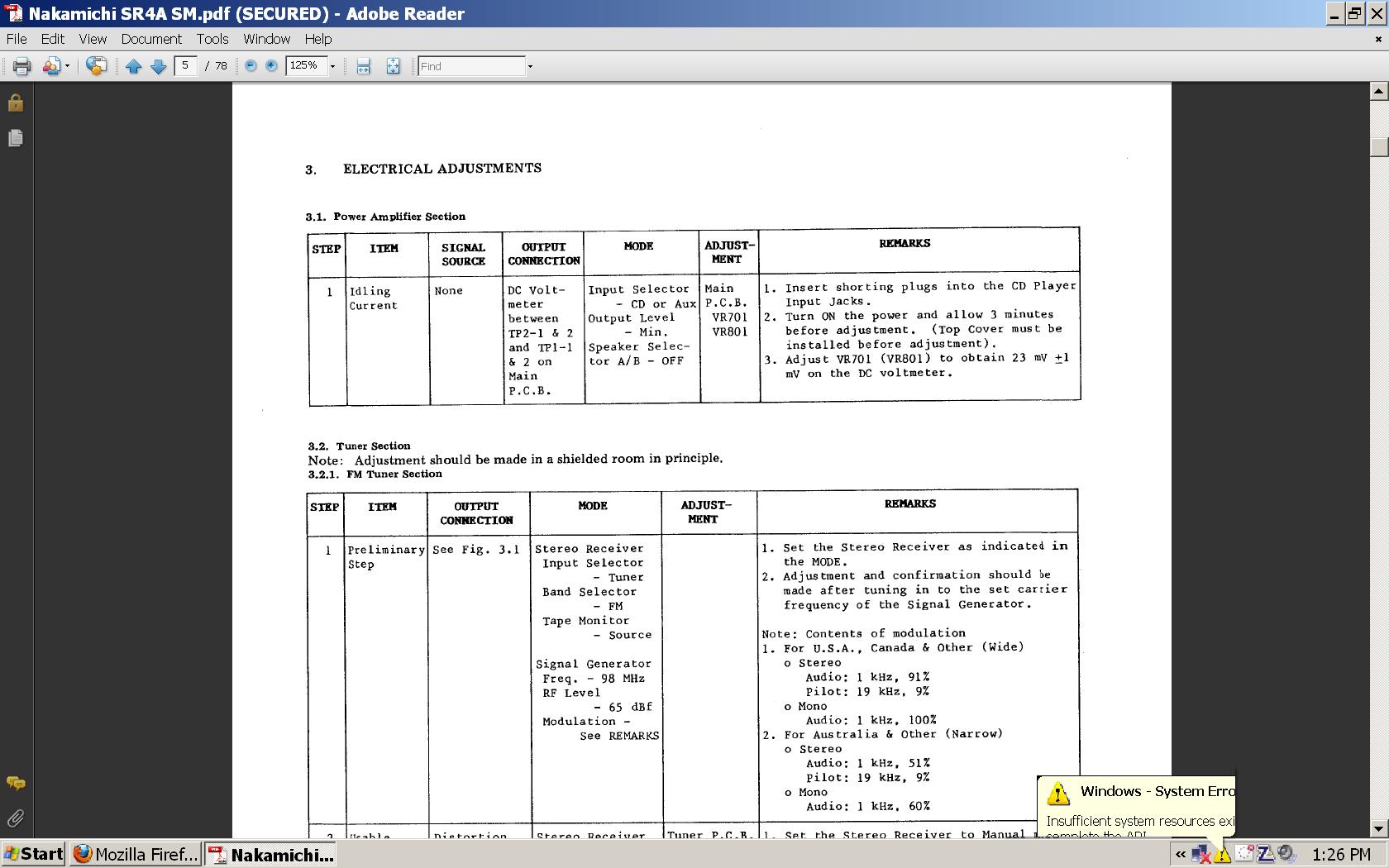Screen dimensions: 1389x868
Task: Click the Print icon in the toolbar
Action: click(x=21, y=66)
